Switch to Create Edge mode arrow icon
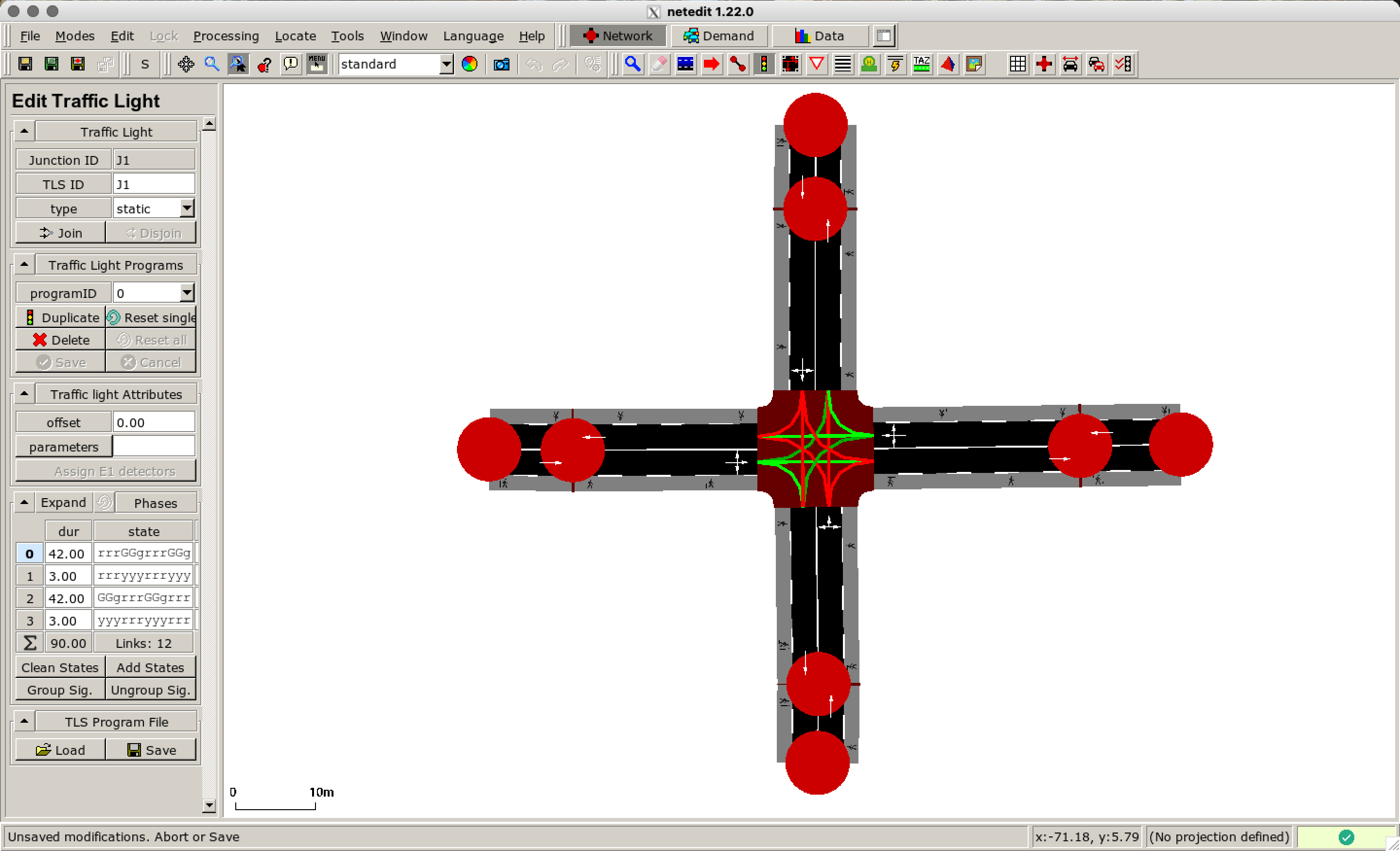1400x851 pixels. pos(711,64)
